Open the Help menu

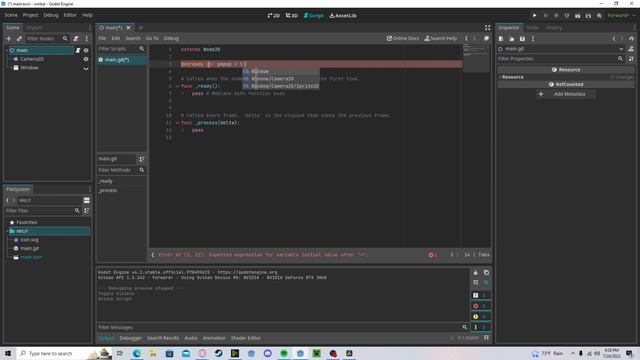click(87, 15)
